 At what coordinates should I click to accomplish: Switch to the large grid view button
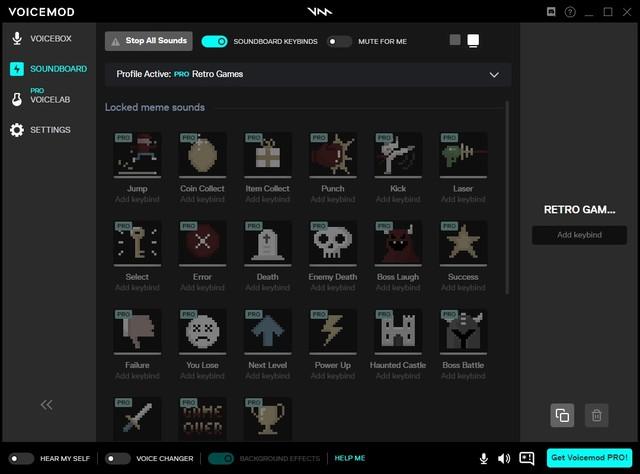coord(473,41)
